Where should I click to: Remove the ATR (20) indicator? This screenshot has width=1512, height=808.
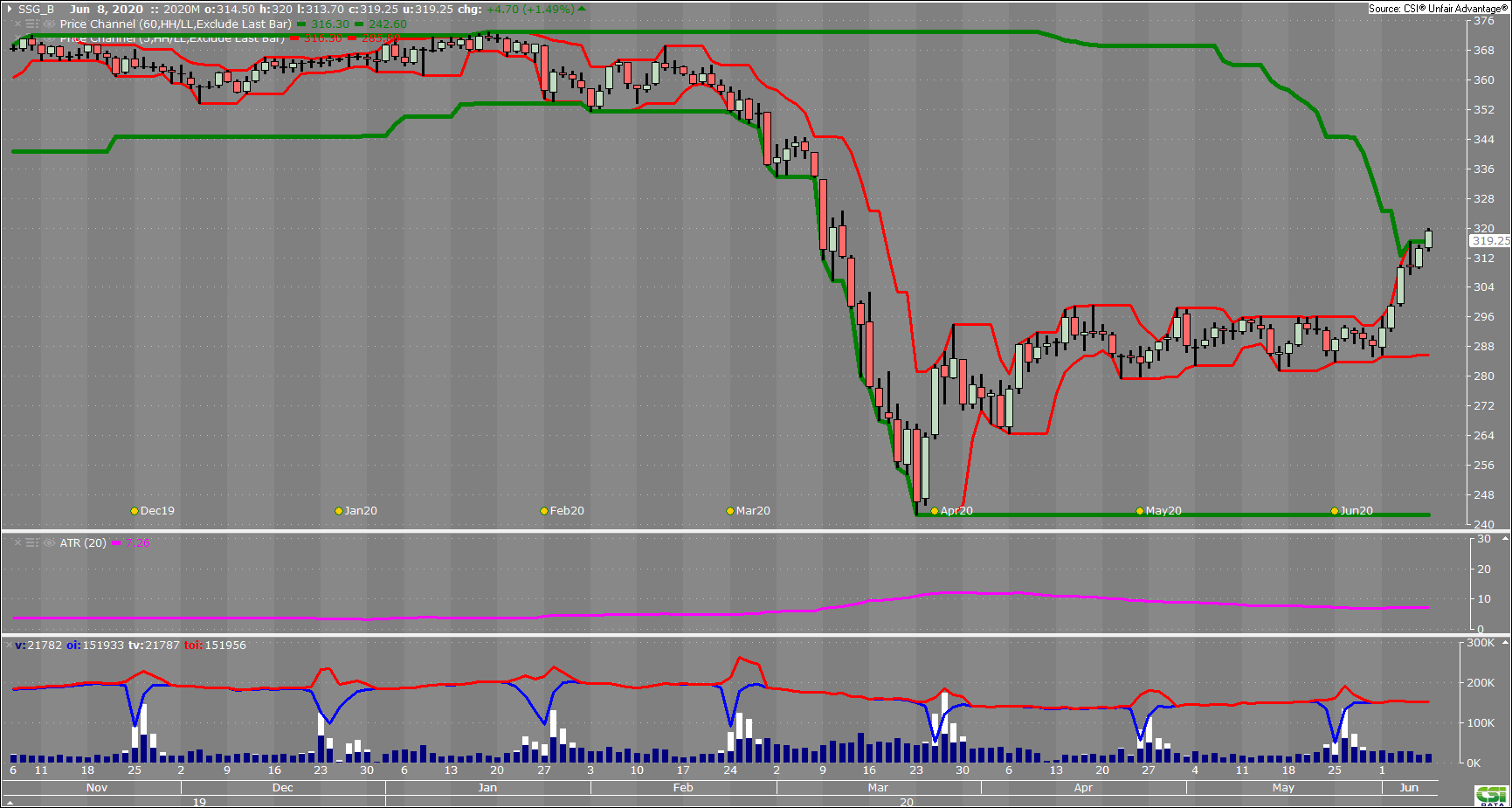point(17,543)
